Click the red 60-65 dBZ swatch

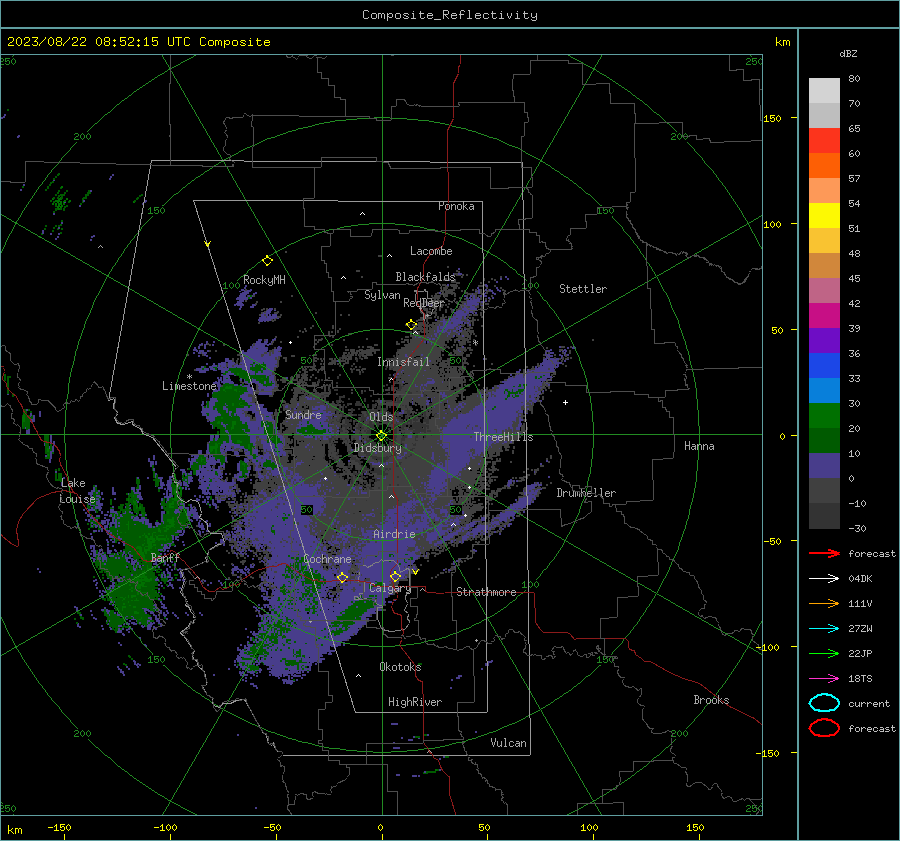pos(824,141)
